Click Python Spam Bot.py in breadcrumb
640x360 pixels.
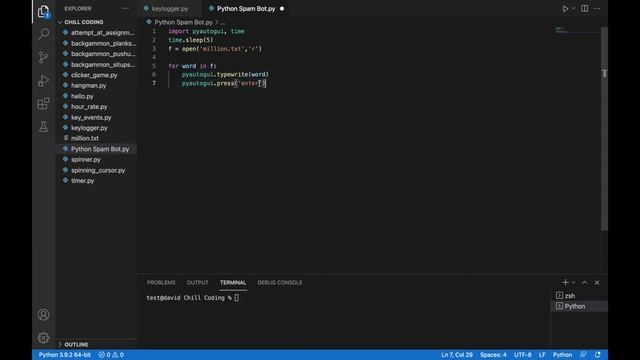coord(183,22)
